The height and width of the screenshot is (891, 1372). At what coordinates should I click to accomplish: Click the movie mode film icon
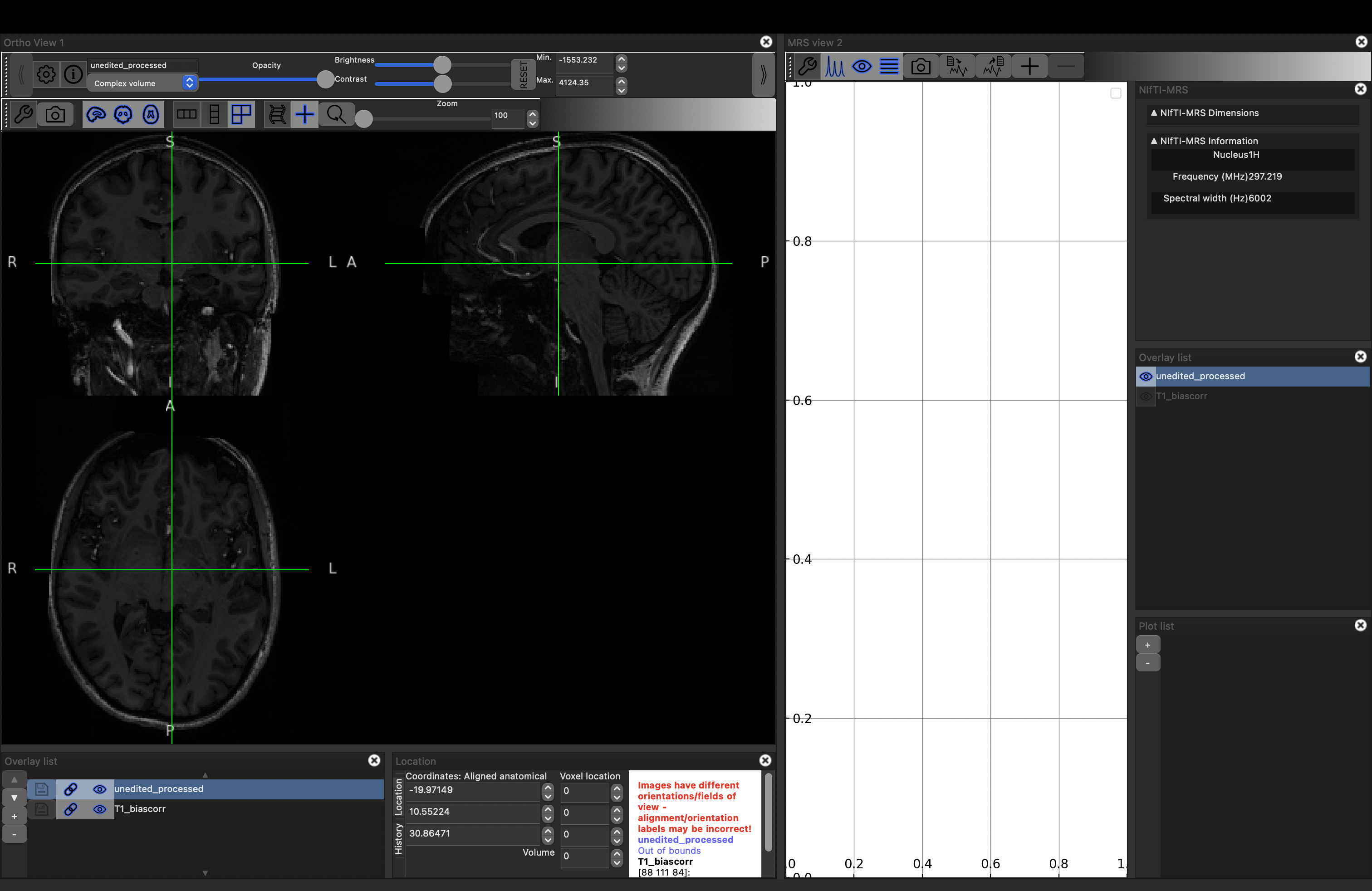click(277, 114)
